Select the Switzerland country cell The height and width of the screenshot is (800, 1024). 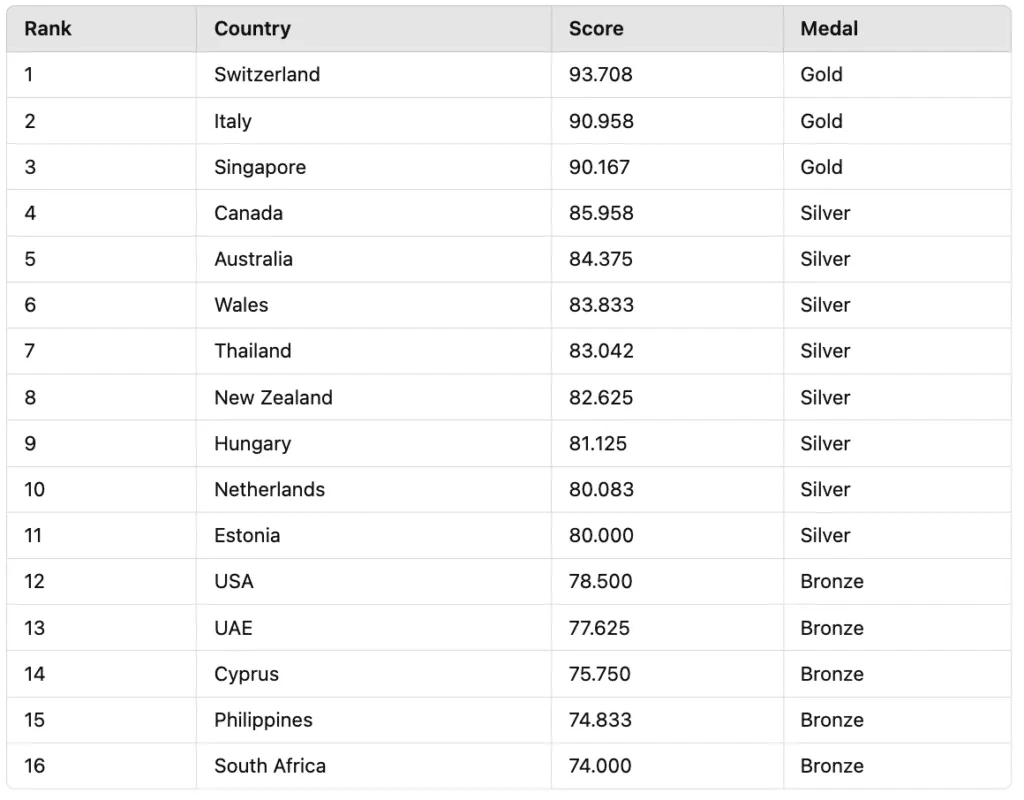point(267,75)
